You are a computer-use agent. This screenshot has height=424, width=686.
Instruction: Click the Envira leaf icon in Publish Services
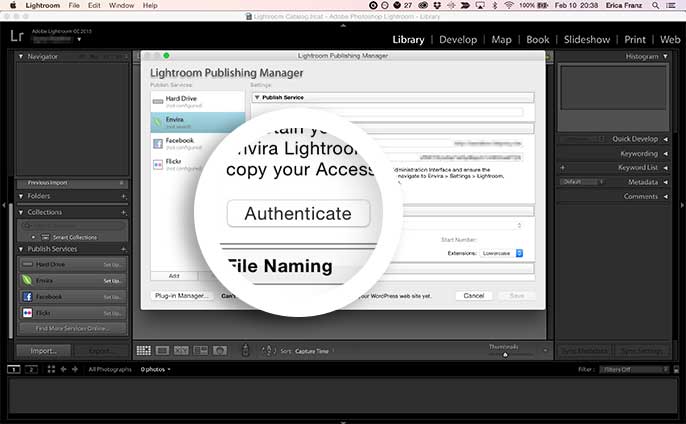coord(28,280)
